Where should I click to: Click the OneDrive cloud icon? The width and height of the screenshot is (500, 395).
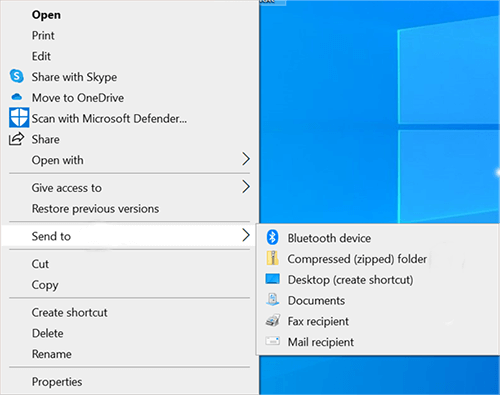[x=17, y=97]
